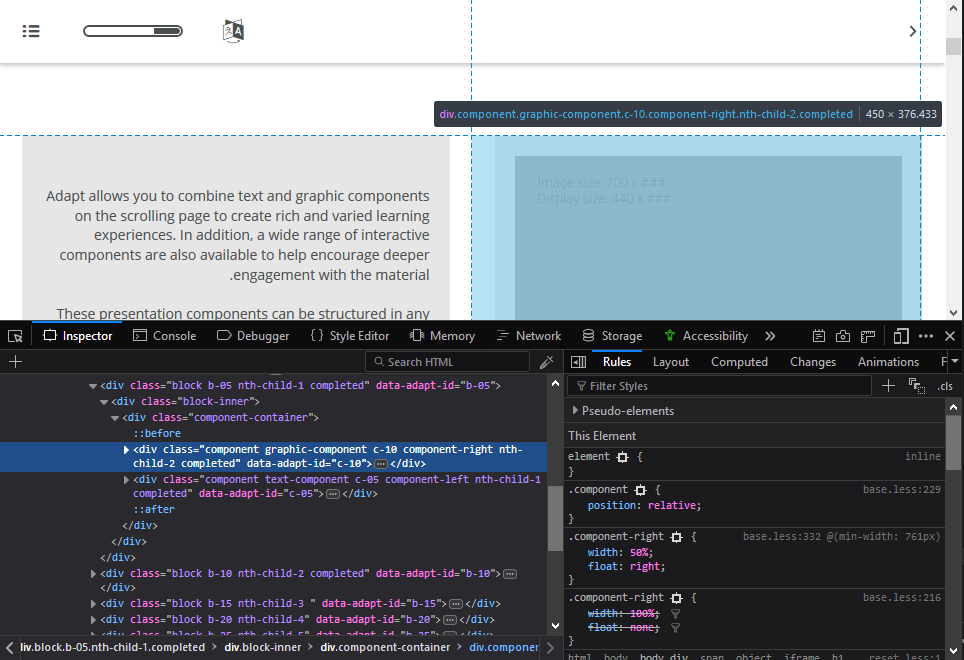Toggle rulers for the page
The image size is (964, 660).
point(867,336)
